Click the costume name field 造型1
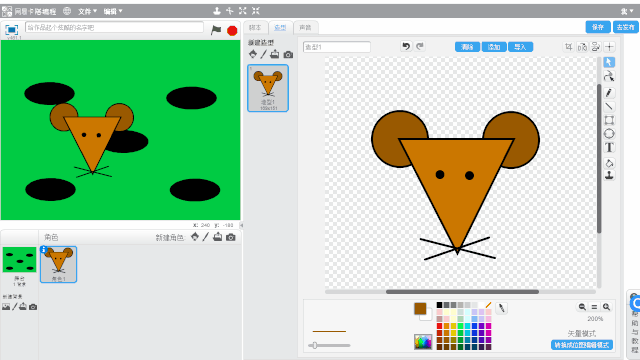The width and height of the screenshot is (640, 360). pos(337,47)
